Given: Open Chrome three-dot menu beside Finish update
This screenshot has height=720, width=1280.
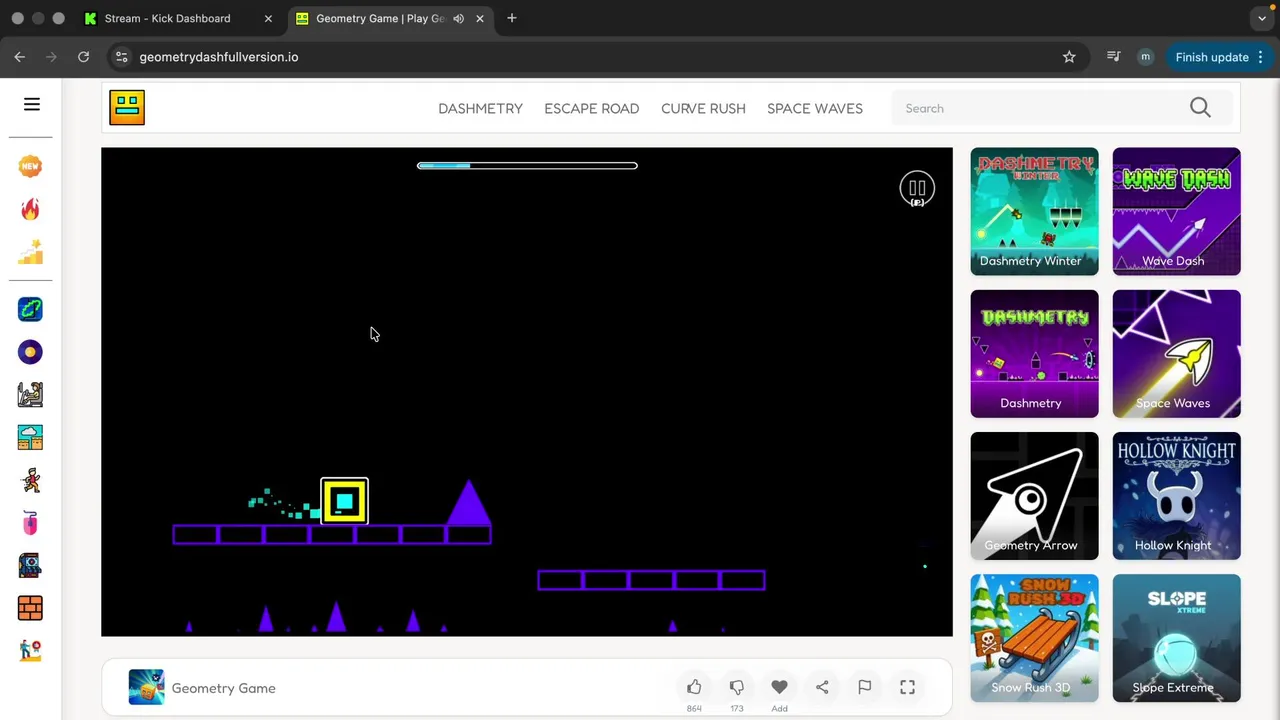Looking at the screenshot, I should 1261,57.
